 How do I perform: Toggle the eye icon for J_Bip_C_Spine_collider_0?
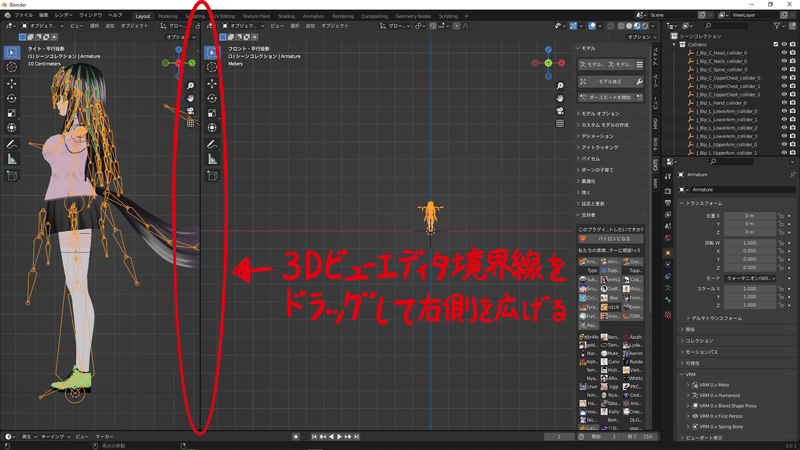pos(784,69)
